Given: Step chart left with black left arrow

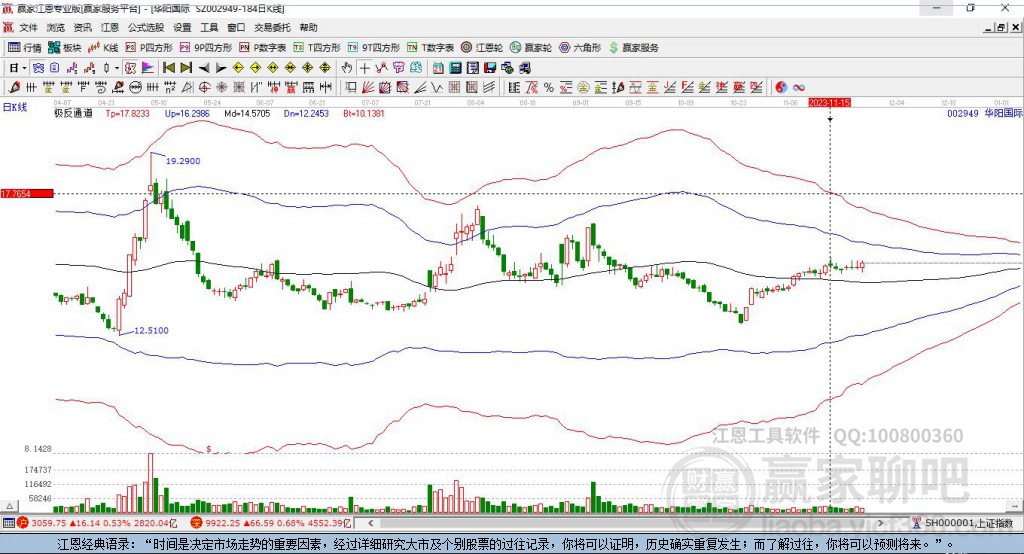Looking at the screenshot, I should [x=204, y=68].
